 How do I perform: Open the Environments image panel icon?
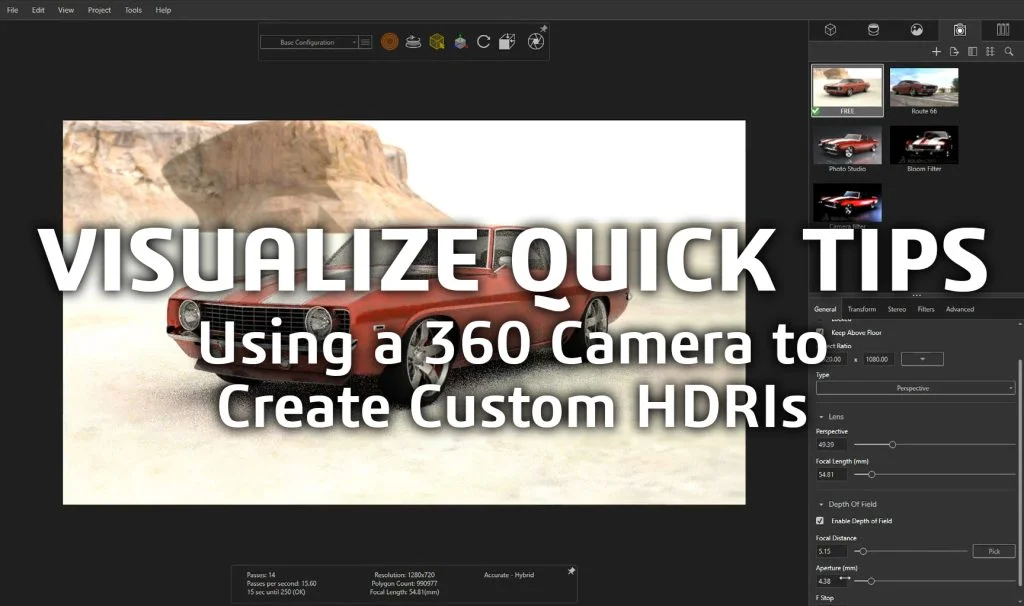point(915,29)
